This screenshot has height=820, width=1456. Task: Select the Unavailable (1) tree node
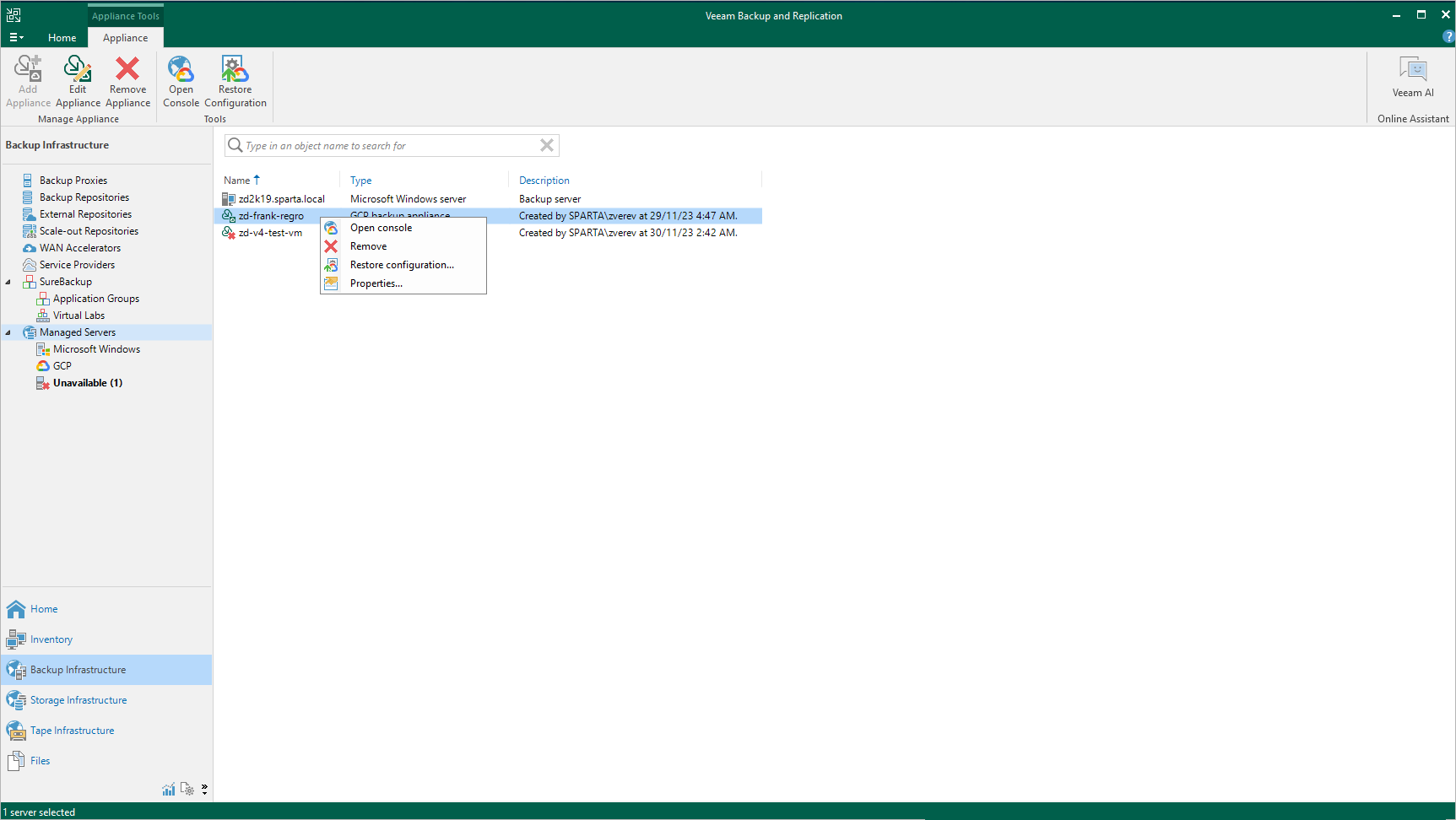pyautogui.click(x=88, y=383)
